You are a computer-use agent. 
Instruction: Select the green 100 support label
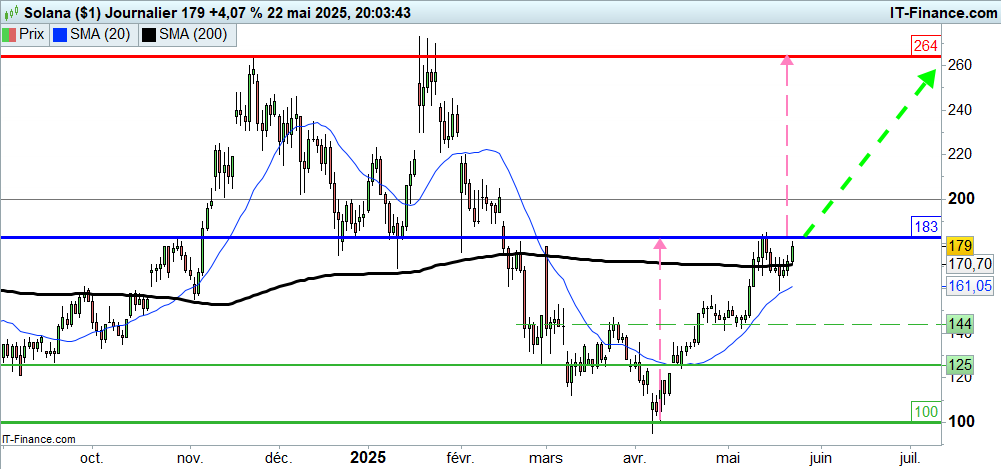click(x=924, y=411)
